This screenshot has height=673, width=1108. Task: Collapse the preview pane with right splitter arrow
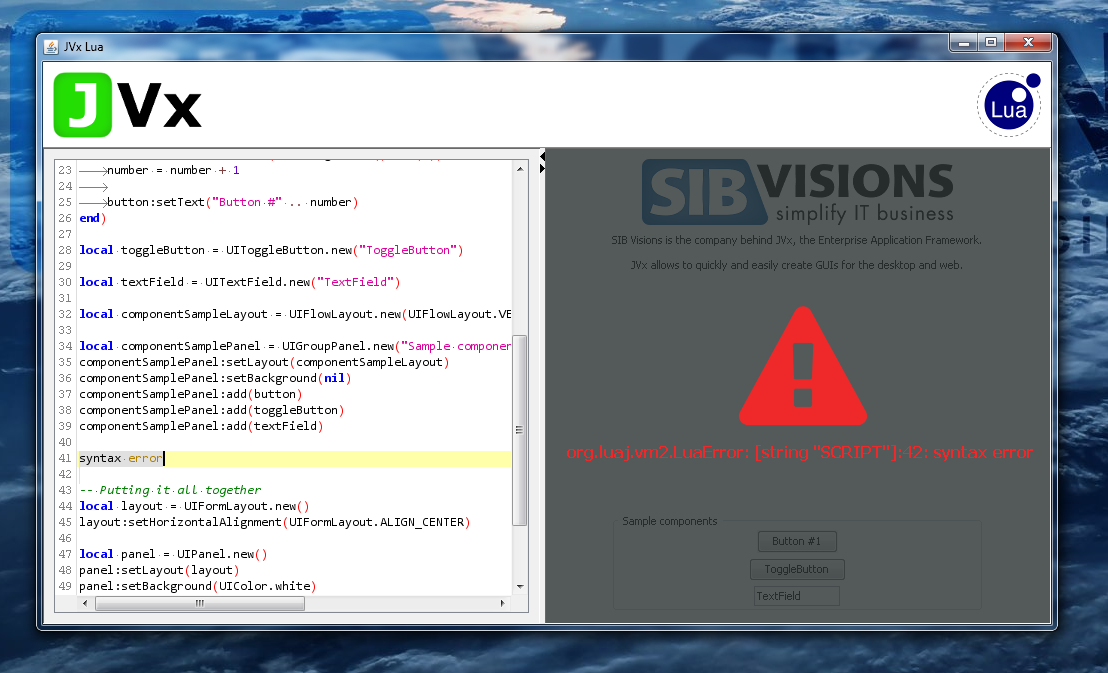coord(542,168)
